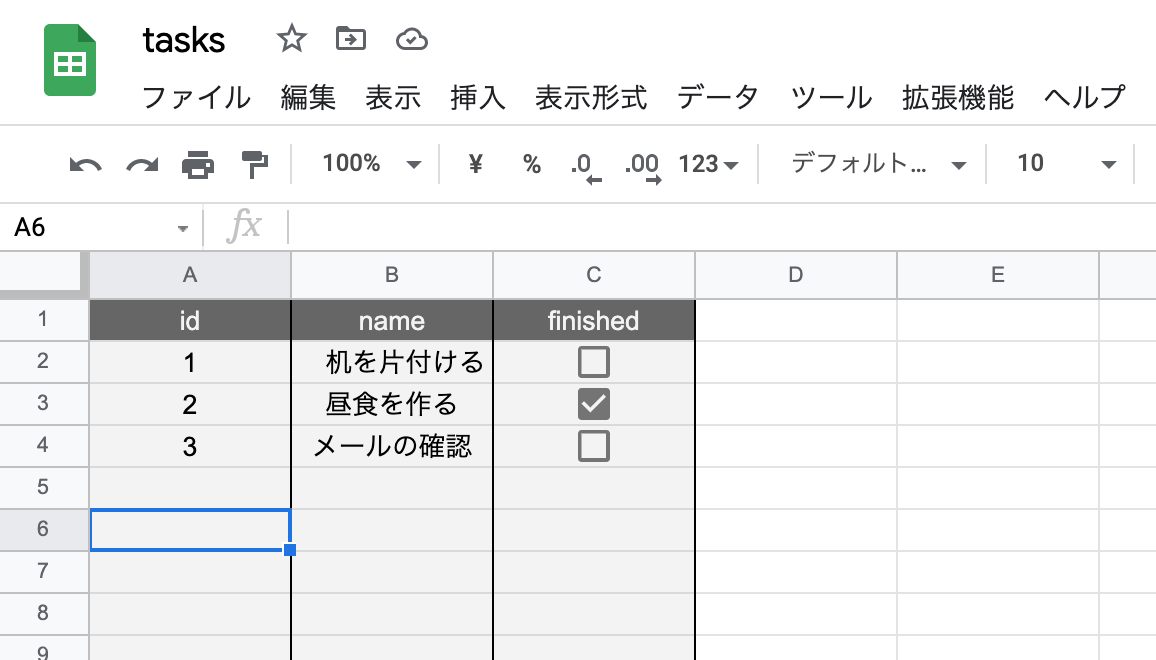Click the move to folder icon

[350, 39]
